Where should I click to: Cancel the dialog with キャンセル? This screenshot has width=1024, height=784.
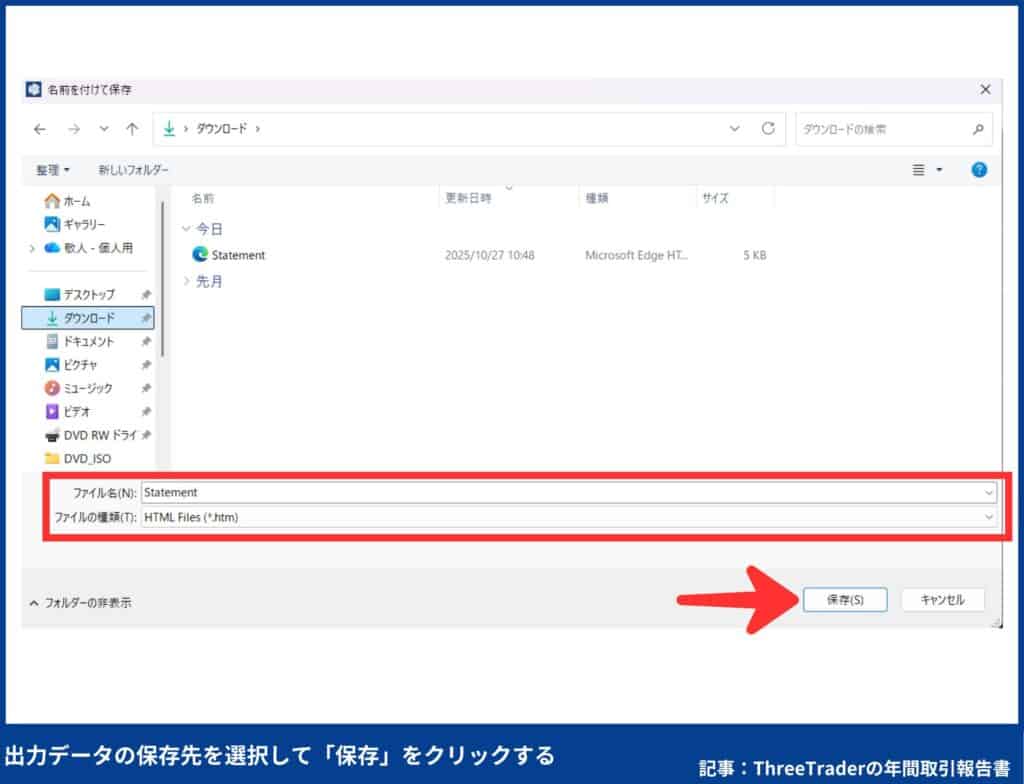click(x=944, y=600)
